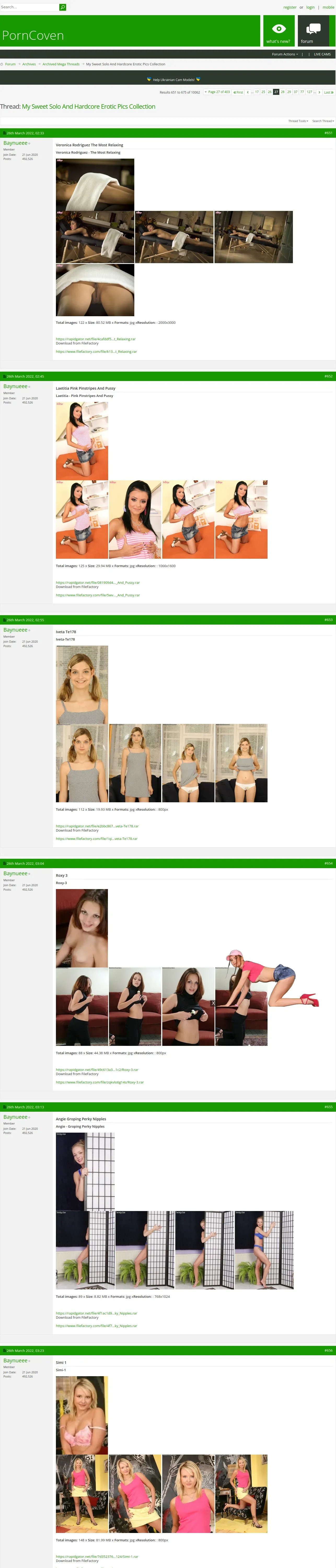Click the green search magnifier button

pos(62,7)
